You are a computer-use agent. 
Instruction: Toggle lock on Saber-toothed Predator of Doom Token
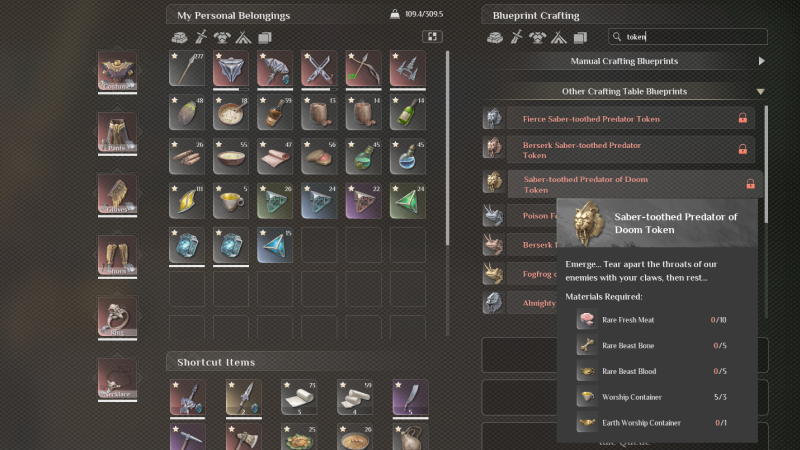click(750, 184)
